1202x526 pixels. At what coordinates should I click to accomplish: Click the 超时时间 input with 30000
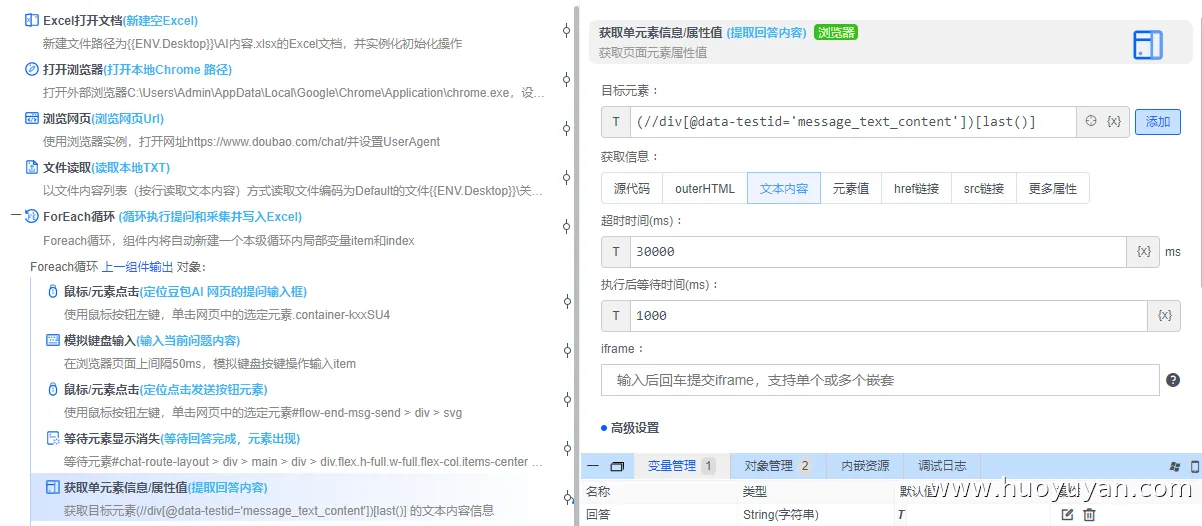[879, 251]
